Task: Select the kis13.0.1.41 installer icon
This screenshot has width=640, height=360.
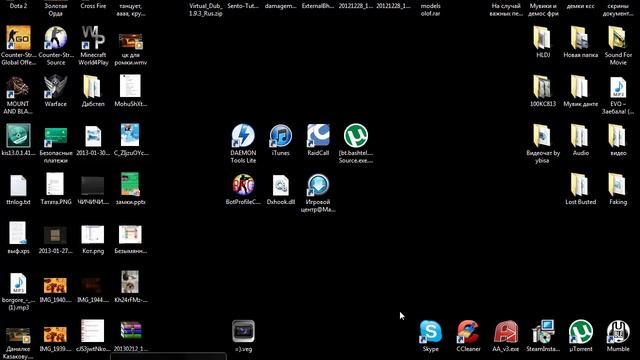Action: coord(18,136)
